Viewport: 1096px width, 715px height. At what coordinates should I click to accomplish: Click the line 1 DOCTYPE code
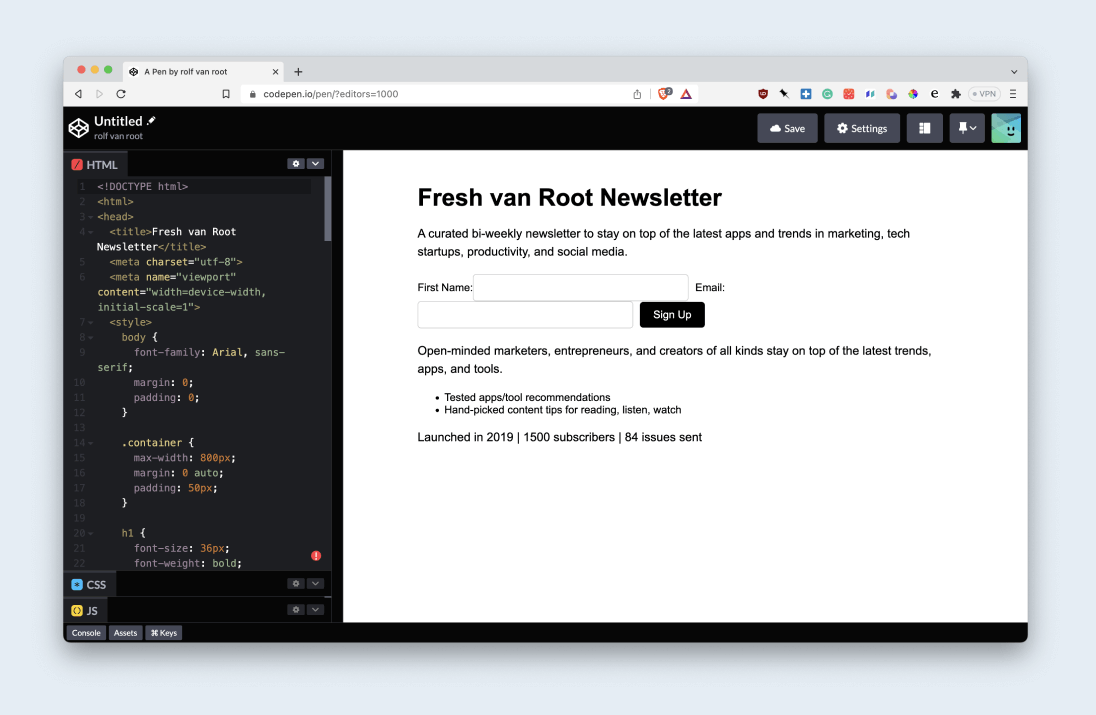click(143, 187)
